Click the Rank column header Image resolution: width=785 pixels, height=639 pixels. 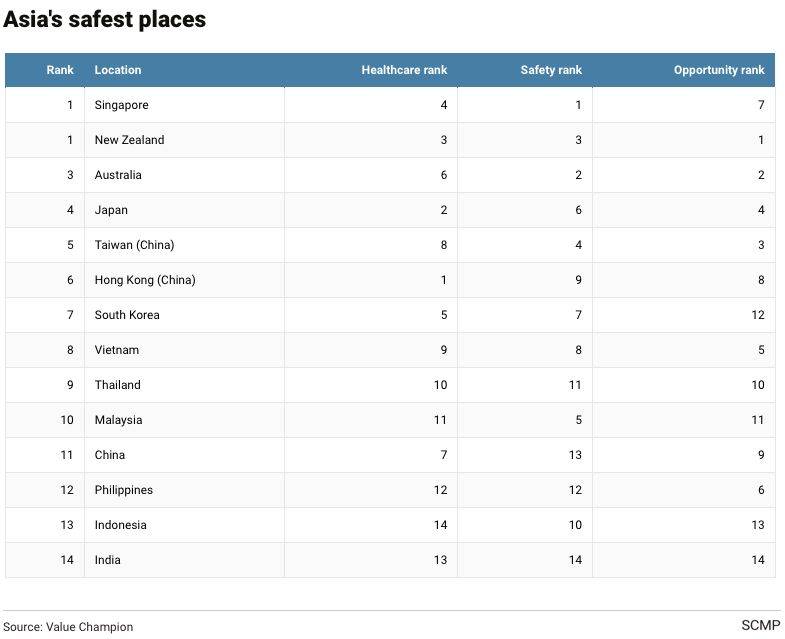[x=60, y=70]
